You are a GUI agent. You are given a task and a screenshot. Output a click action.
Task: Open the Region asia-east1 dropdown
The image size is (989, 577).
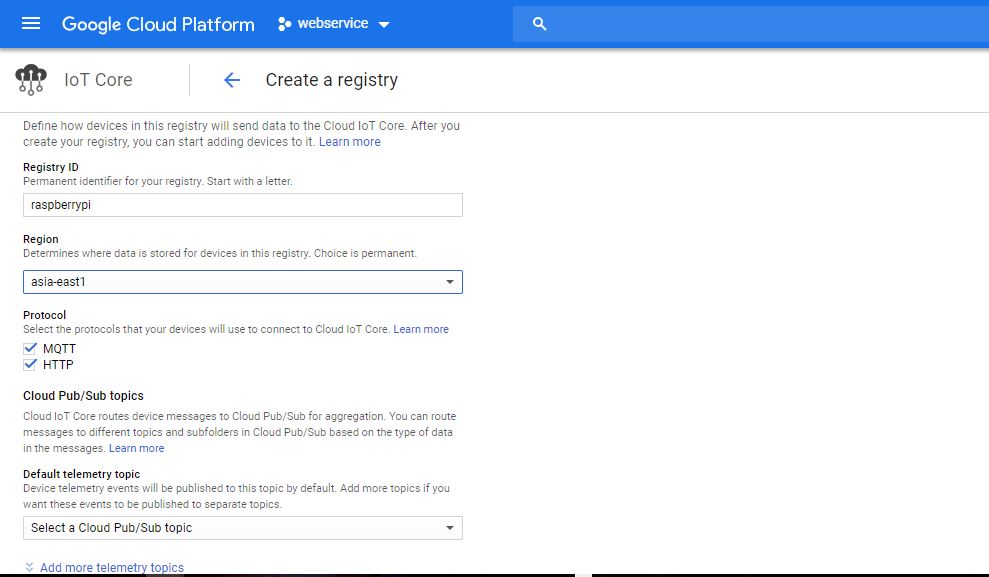[x=243, y=282]
